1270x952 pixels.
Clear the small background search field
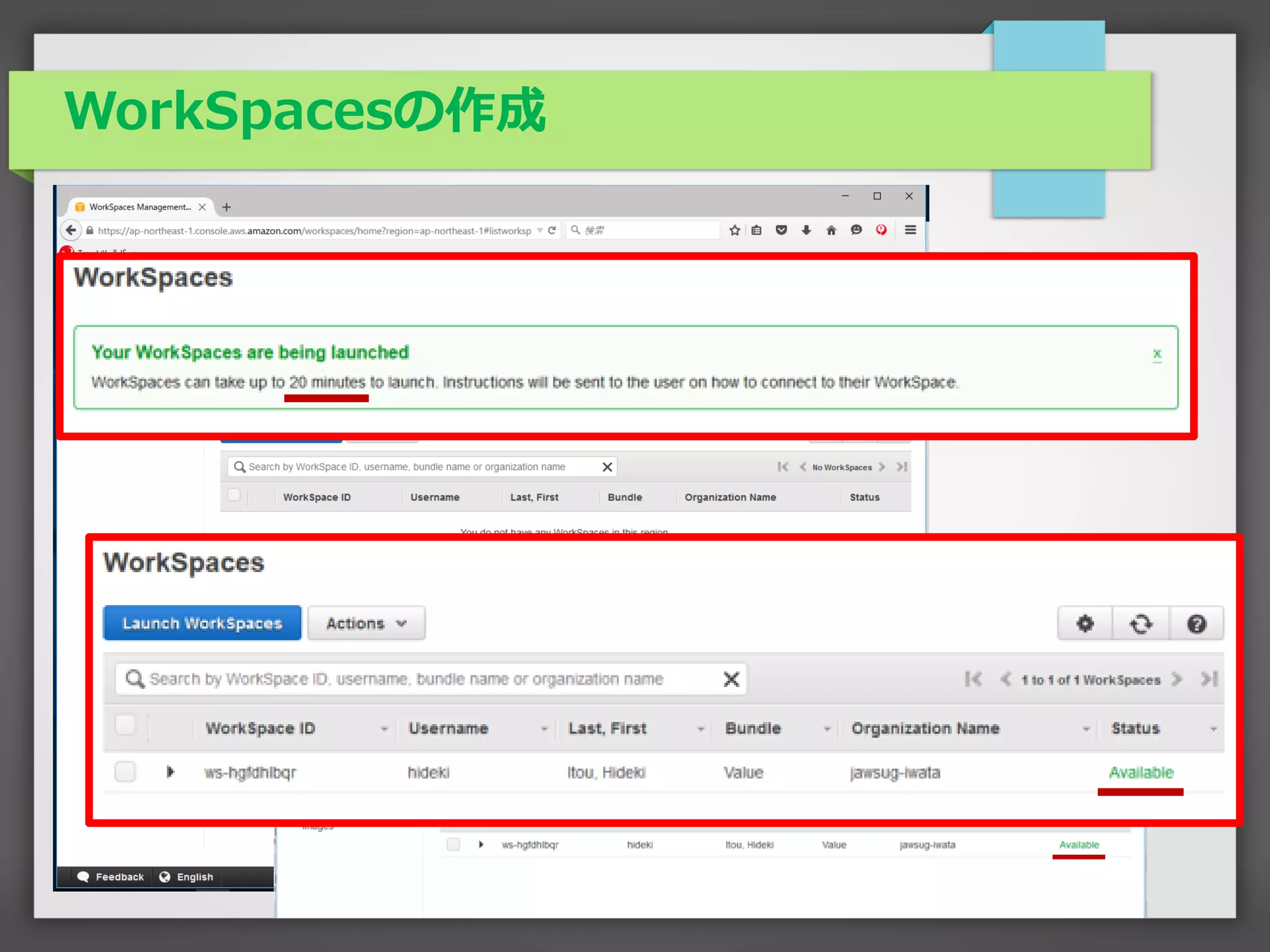click(x=607, y=467)
